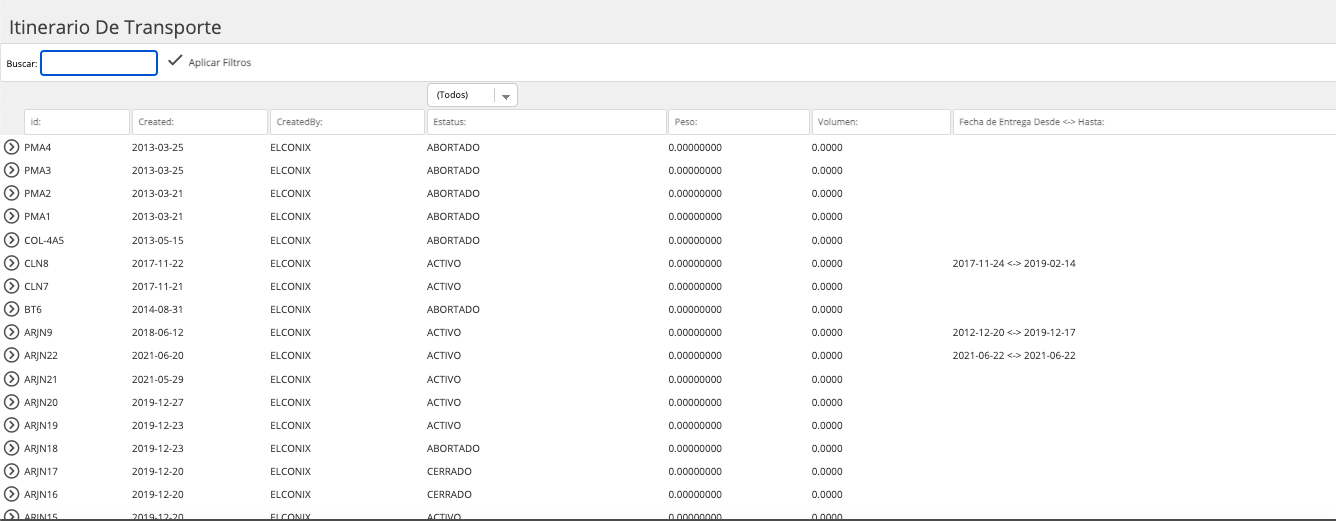
Task: Select the ARJN22 id cell
Action: (x=41, y=355)
